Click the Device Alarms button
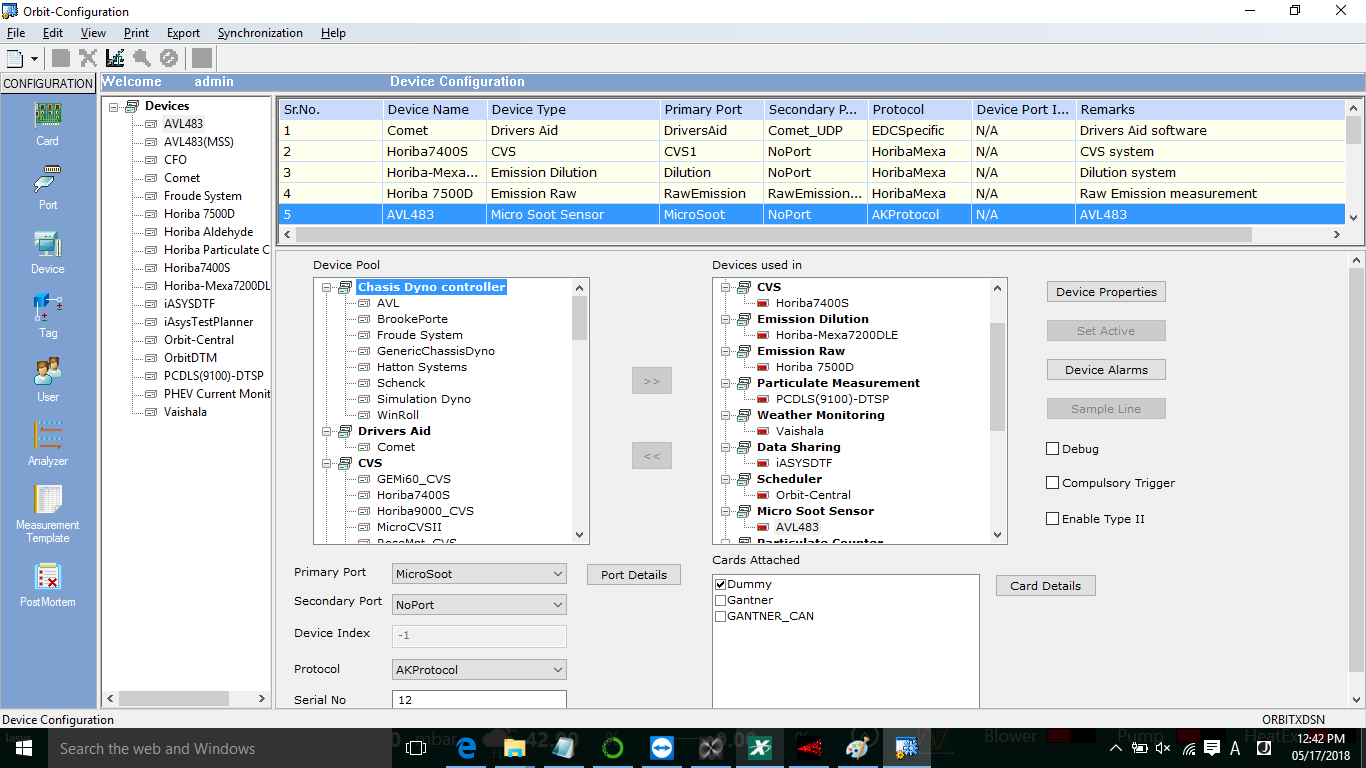 click(1106, 370)
